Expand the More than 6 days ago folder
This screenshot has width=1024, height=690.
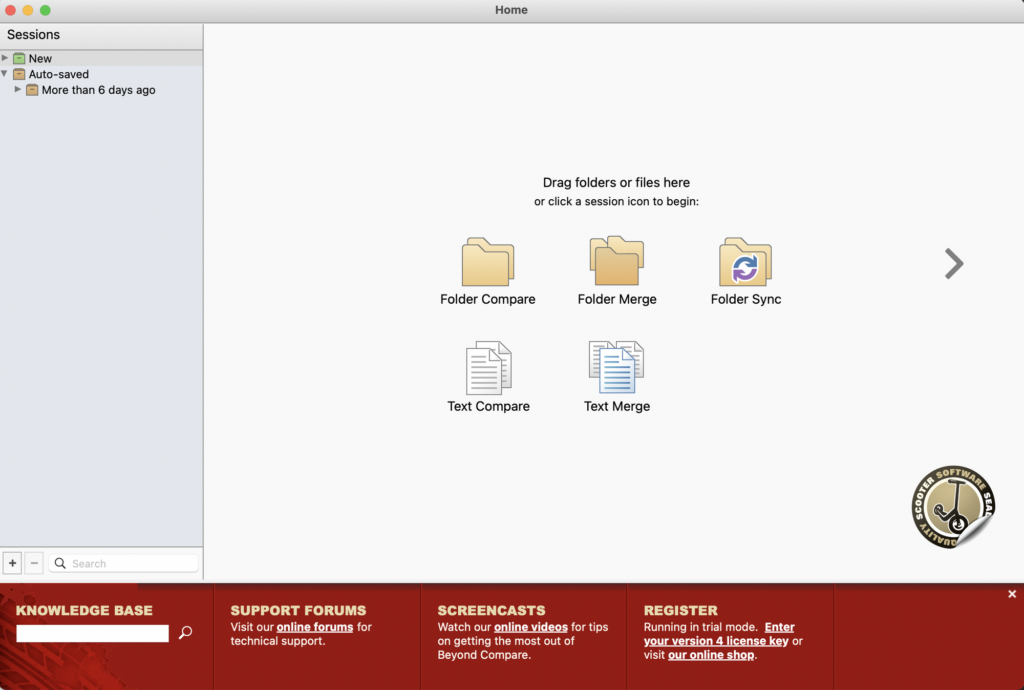pos(18,90)
